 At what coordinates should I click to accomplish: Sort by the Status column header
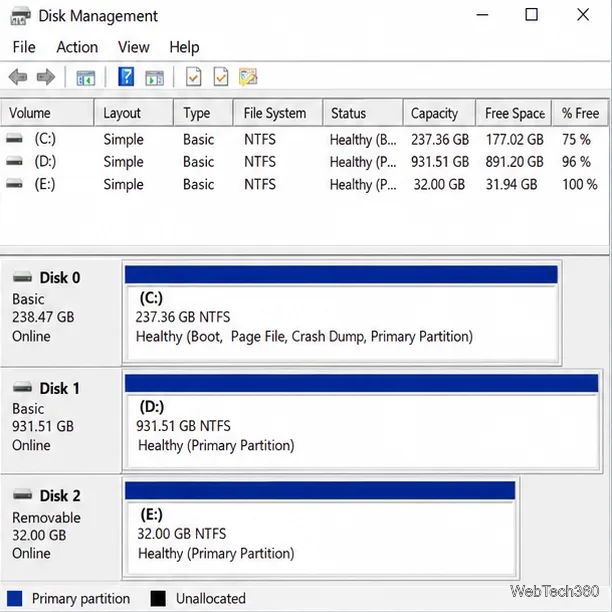click(x=363, y=113)
